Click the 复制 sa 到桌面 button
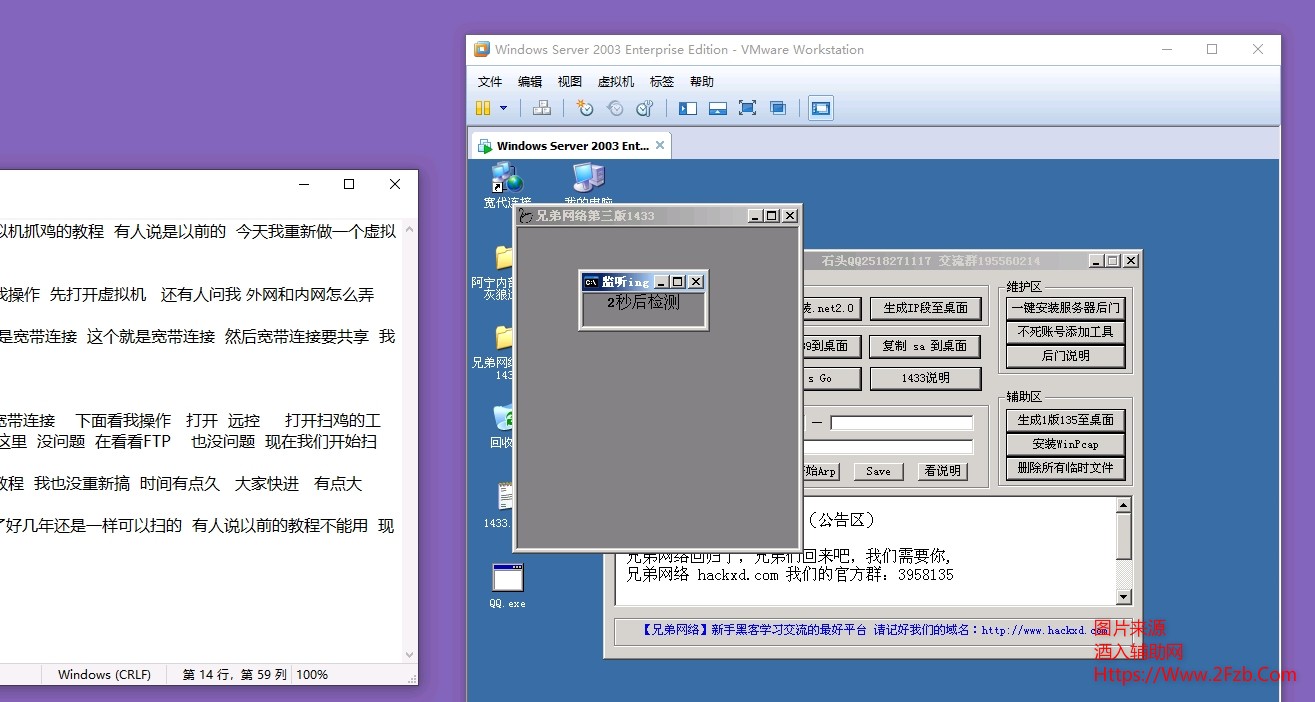 pyautogui.click(x=925, y=346)
